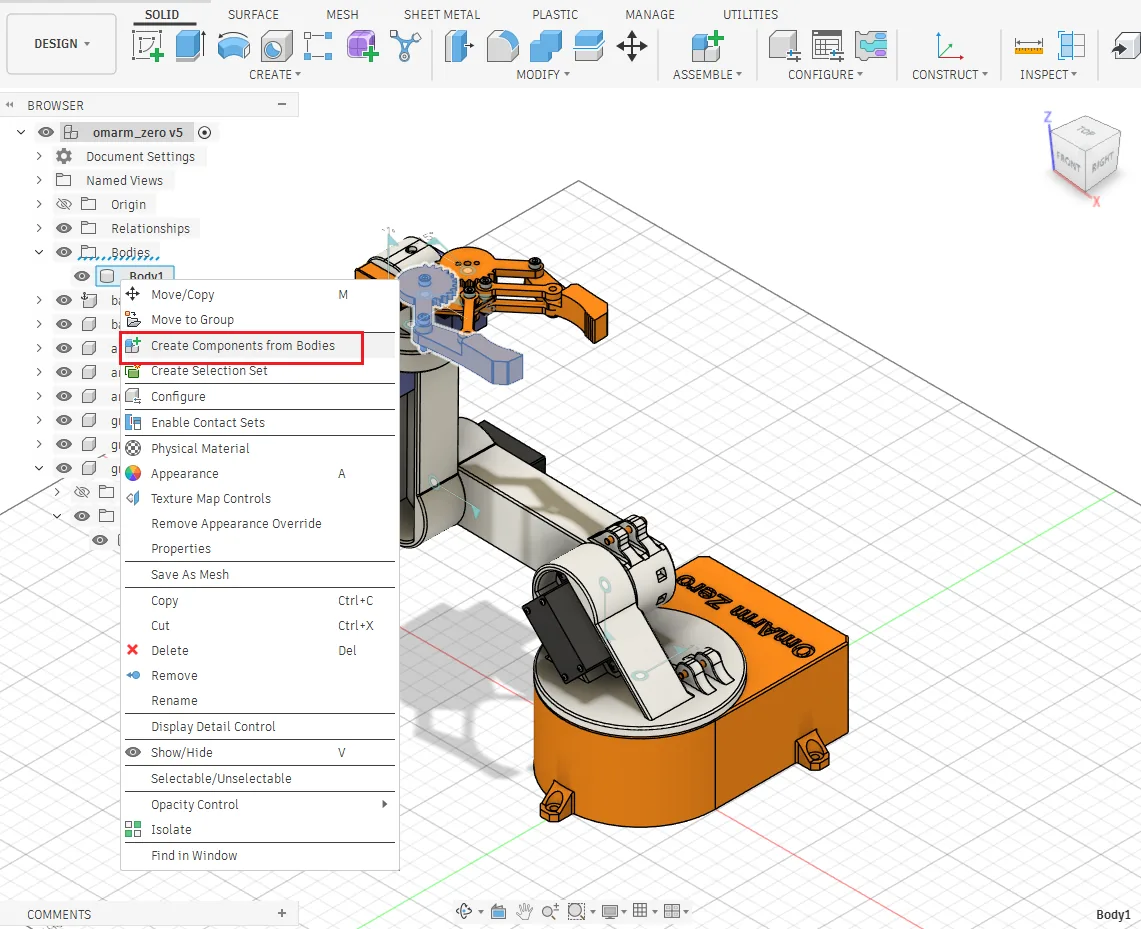This screenshot has height=929, width=1141.
Task: Open the CONSTRUCT panel dropdown
Action: 950,74
